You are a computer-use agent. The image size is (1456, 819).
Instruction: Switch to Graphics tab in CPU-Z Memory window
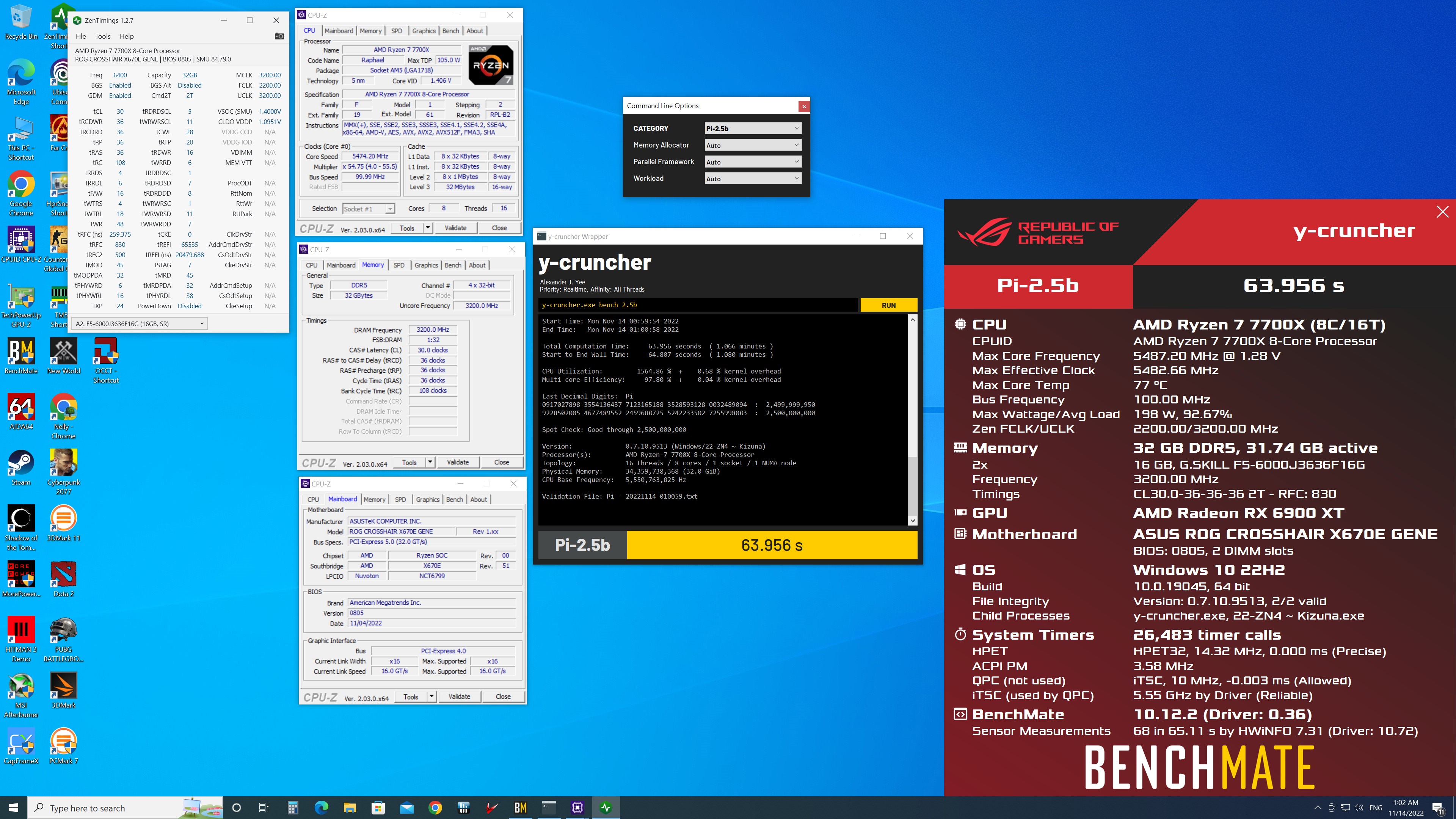coord(426,265)
